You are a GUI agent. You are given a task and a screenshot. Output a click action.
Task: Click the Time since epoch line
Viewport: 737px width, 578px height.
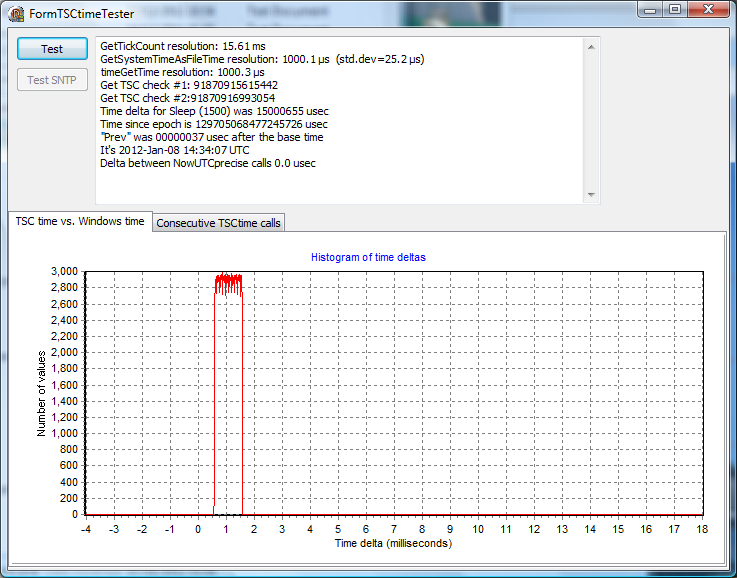click(x=214, y=125)
